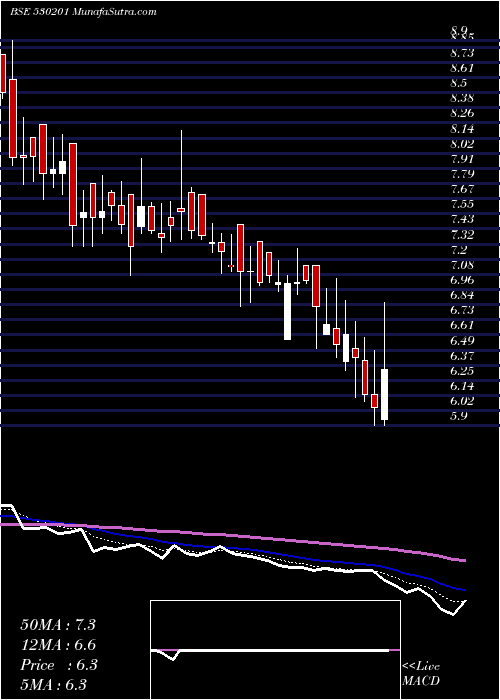The width and height of the screenshot is (500, 700).
Task: Click the 7.67 price axis label
Action: tap(462, 189)
